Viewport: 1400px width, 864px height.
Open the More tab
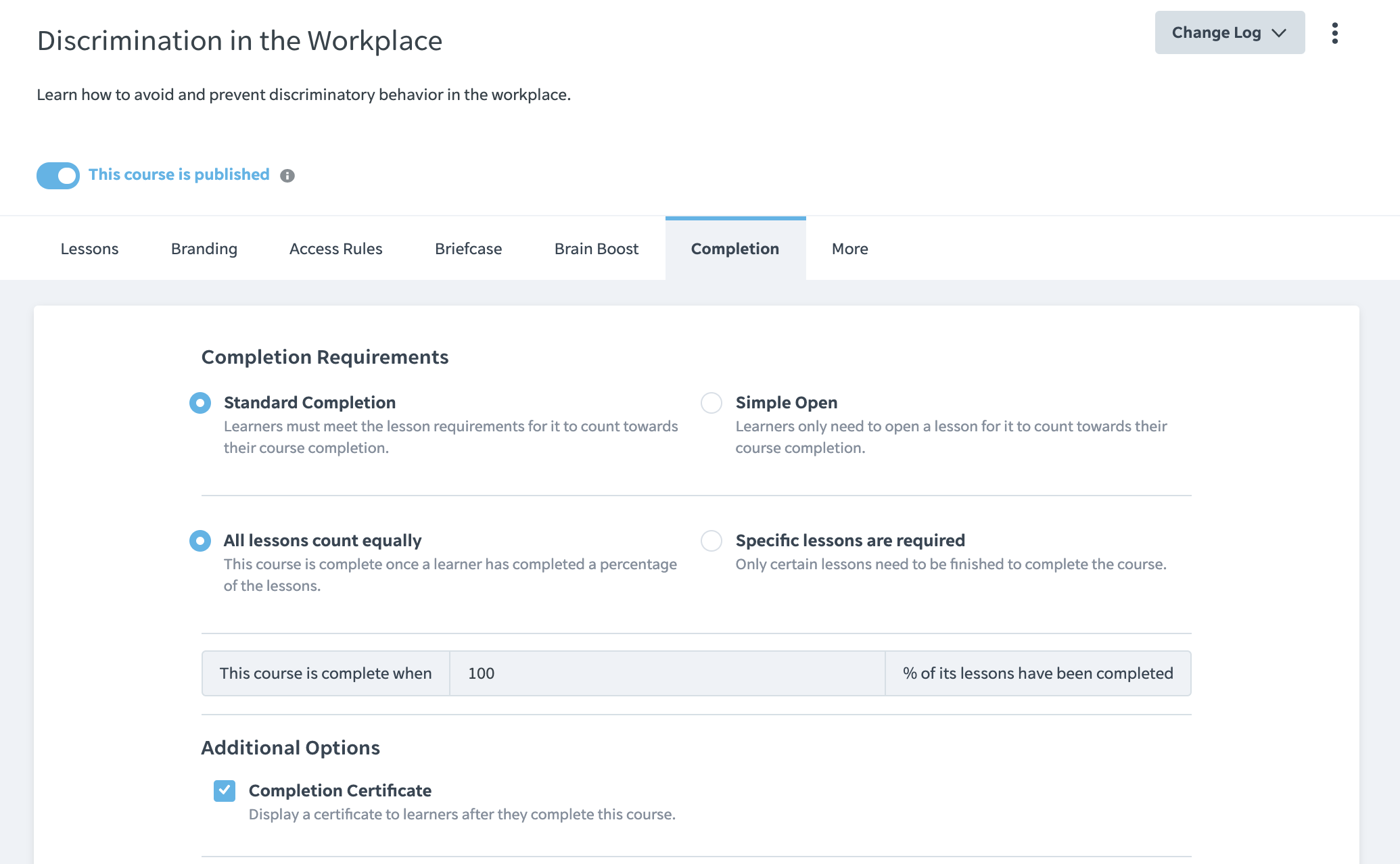click(x=850, y=249)
